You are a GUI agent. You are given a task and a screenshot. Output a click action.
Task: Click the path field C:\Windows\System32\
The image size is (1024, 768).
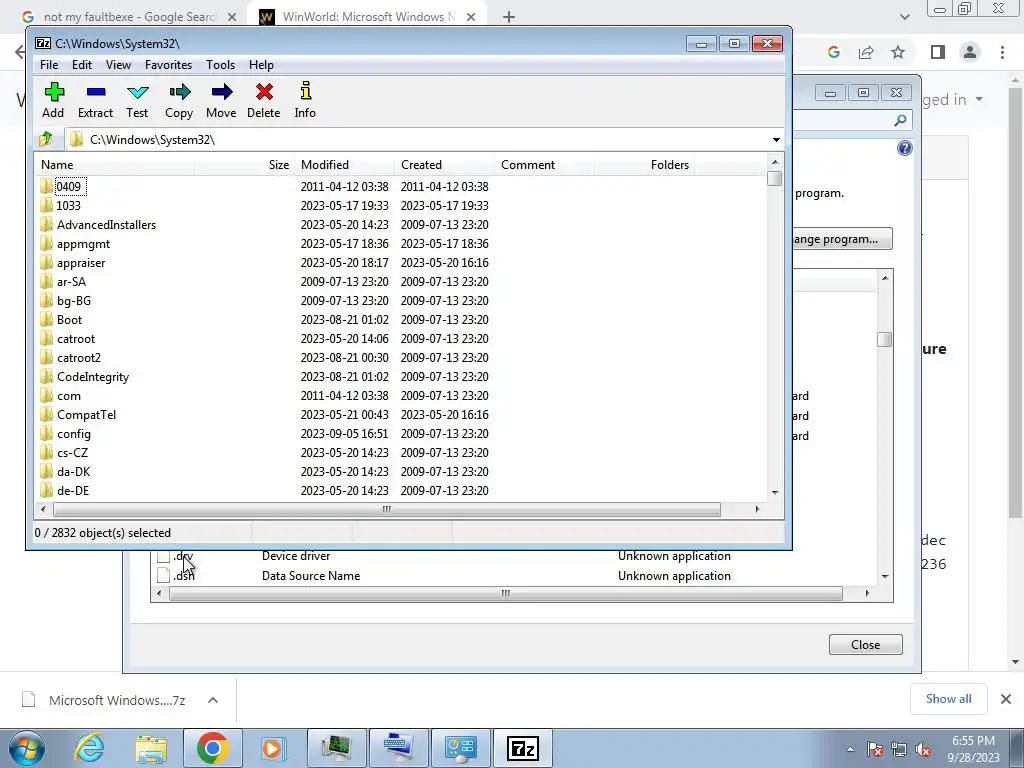(418, 140)
